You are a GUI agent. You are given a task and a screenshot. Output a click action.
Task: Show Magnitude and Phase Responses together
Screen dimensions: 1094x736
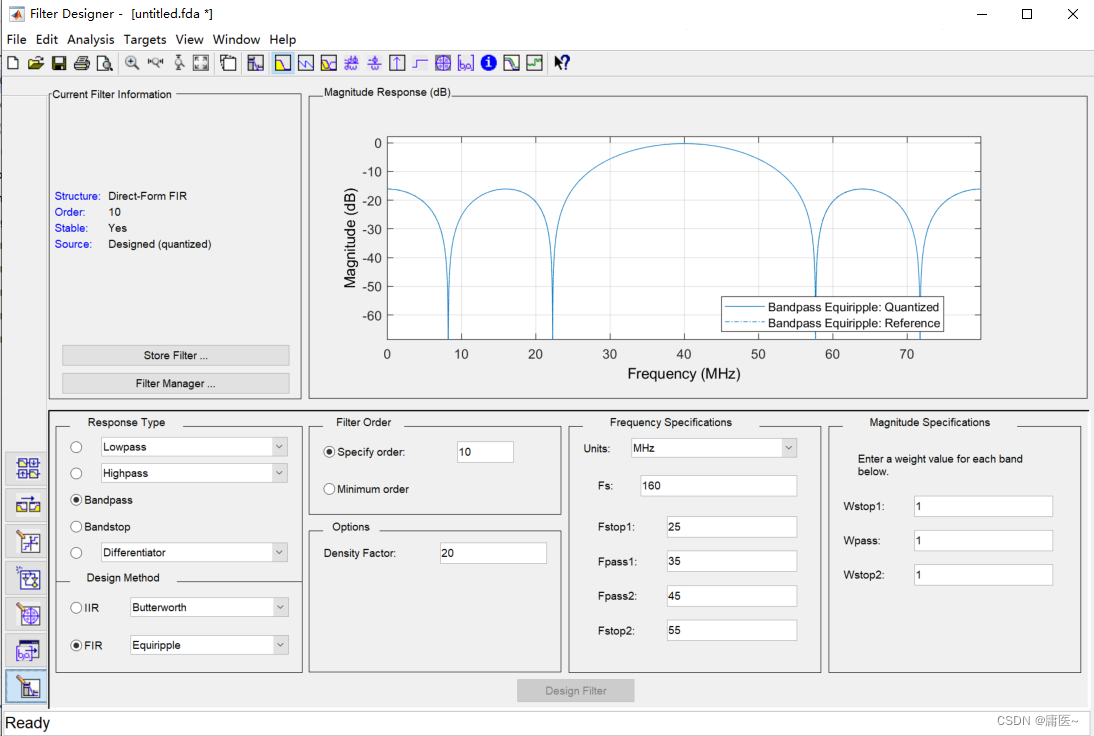coord(329,63)
